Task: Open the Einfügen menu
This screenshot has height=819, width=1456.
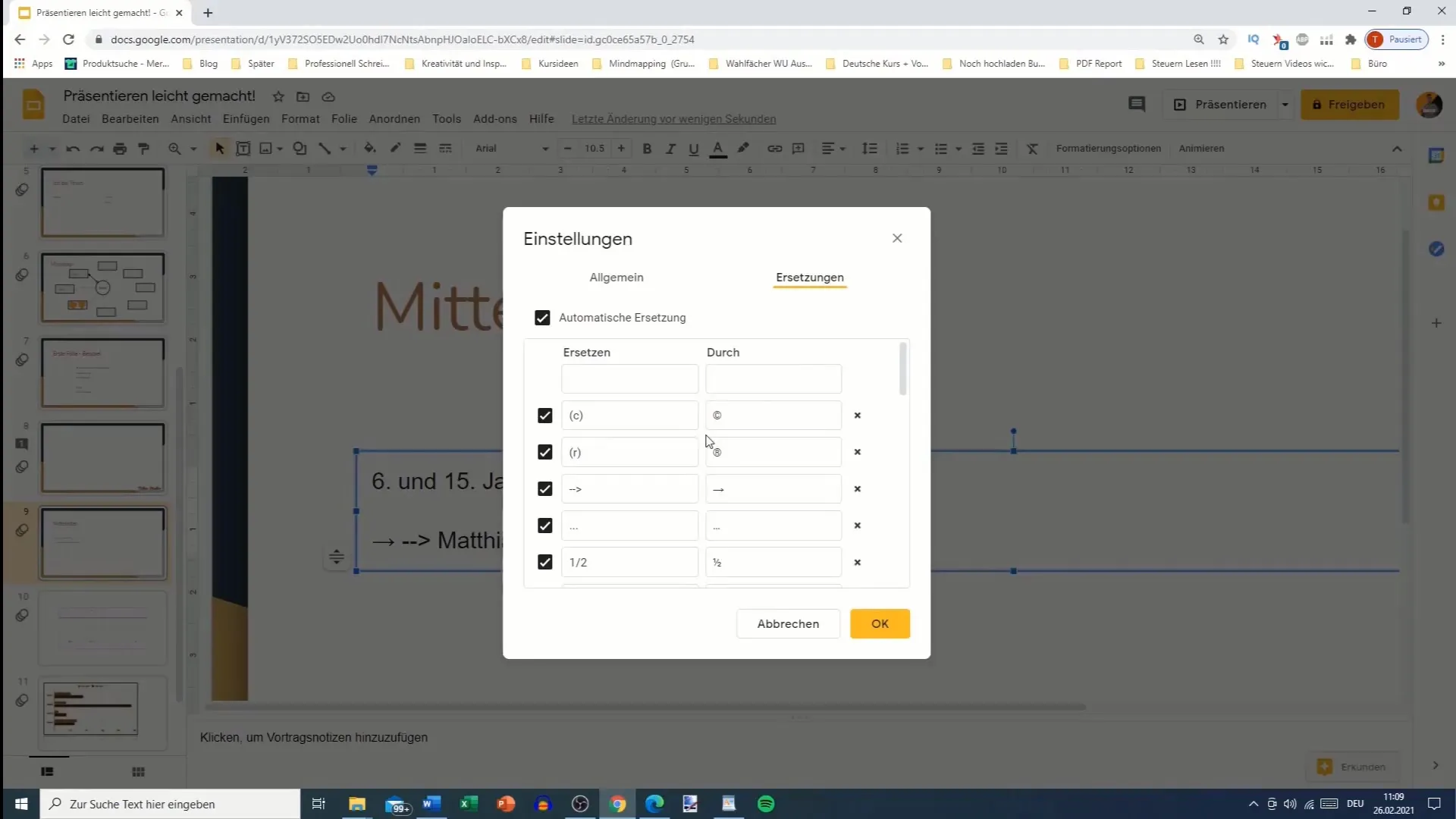Action: coord(246,119)
